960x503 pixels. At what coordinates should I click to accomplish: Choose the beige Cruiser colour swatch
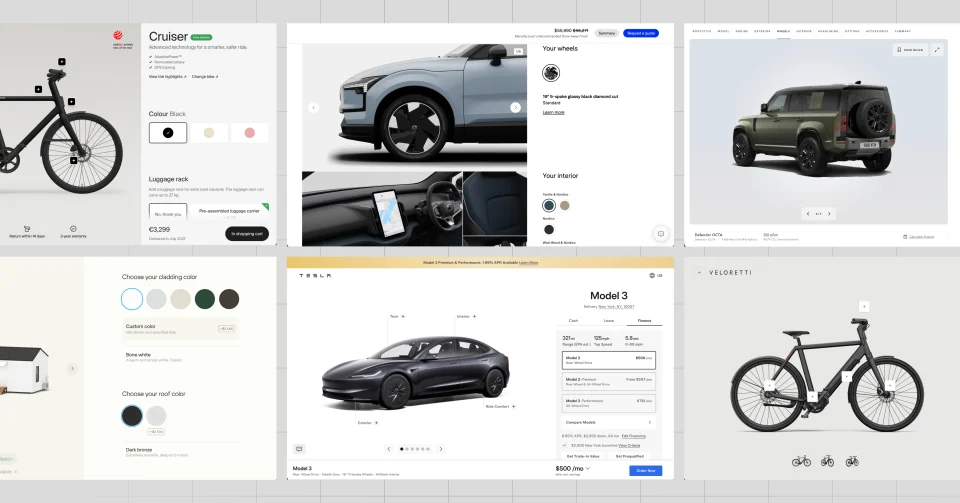point(209,133)
